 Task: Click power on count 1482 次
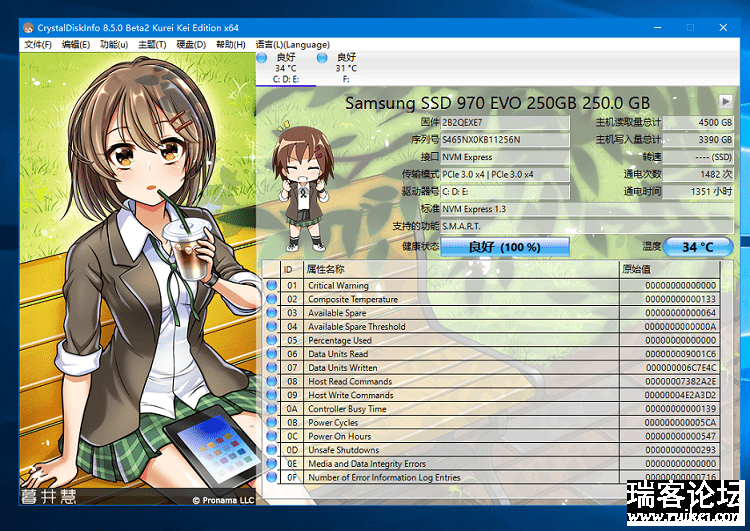coord(698,174)
